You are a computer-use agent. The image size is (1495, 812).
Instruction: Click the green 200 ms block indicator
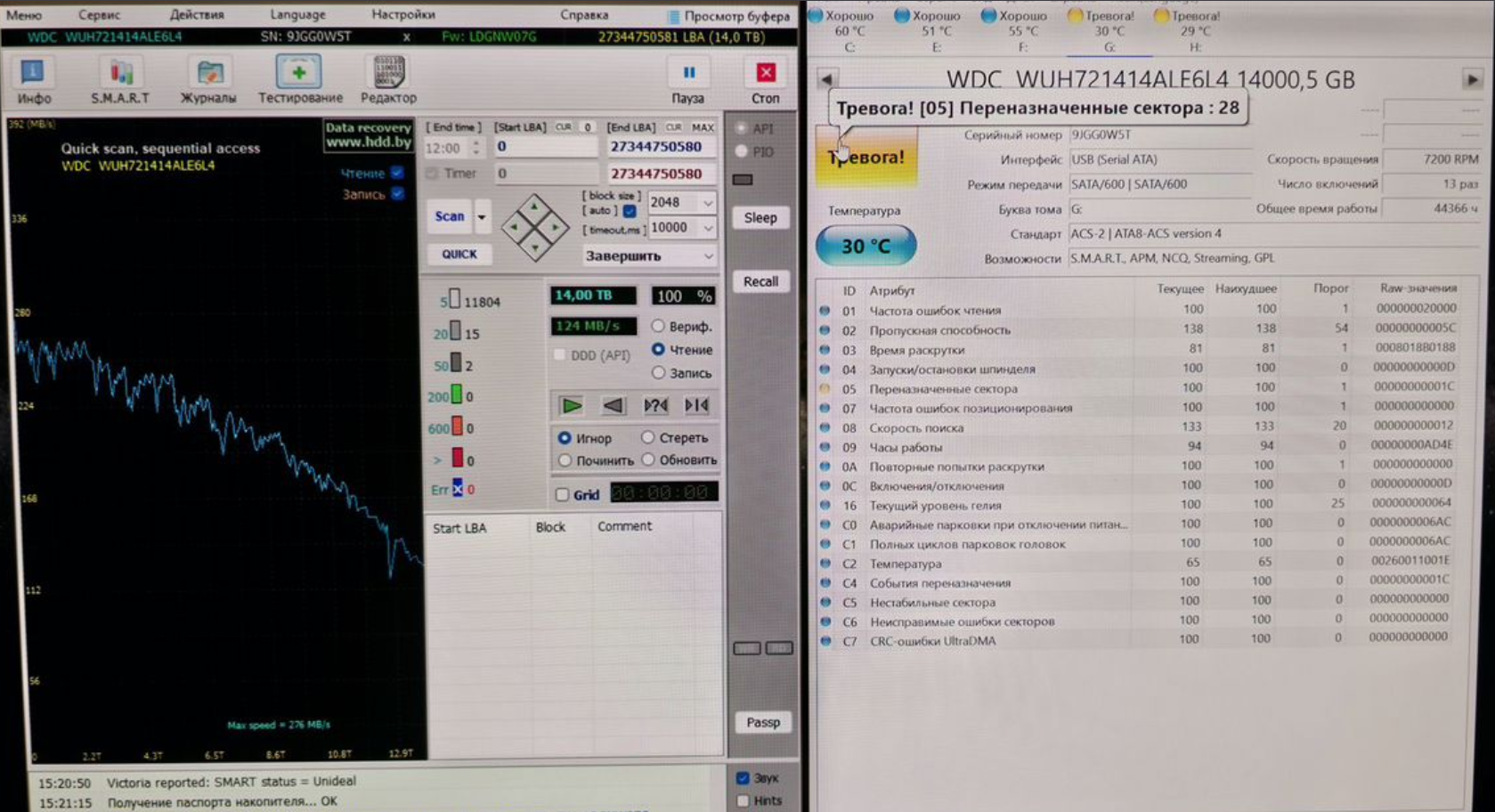457,394
